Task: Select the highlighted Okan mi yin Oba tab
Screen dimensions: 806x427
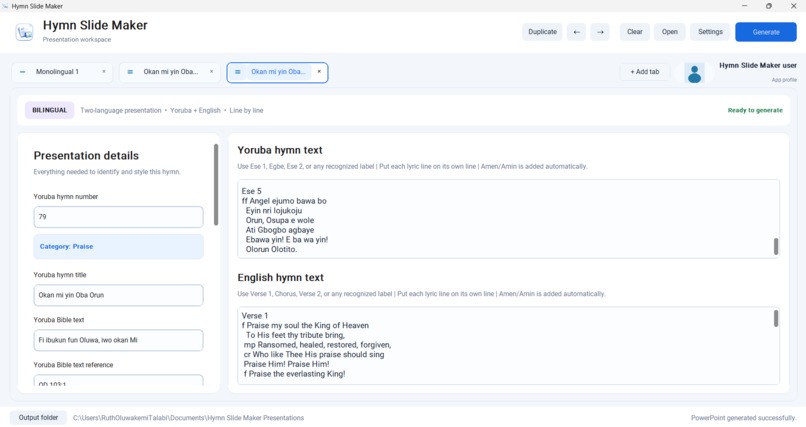Action: coord(278,72)
